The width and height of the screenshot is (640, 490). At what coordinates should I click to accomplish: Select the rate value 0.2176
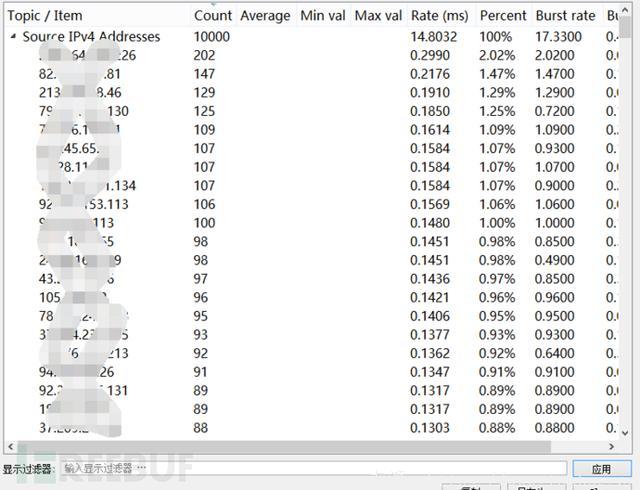(430, 74)
